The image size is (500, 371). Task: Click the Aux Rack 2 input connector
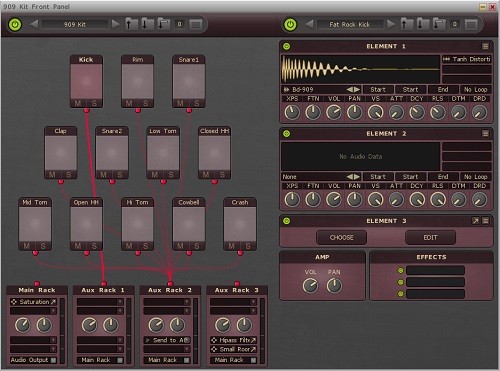pos(170,283)
